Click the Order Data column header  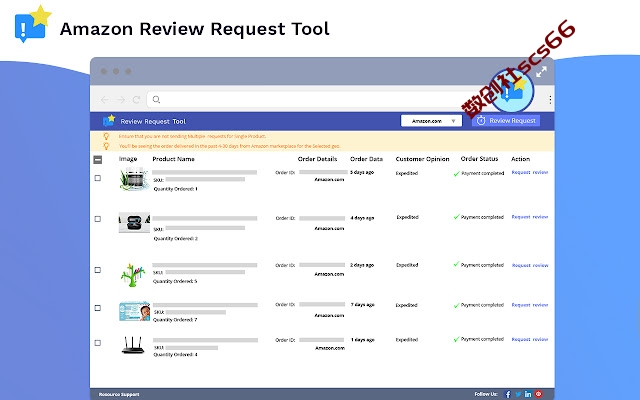pyautogui.click(x=367, y=159)
